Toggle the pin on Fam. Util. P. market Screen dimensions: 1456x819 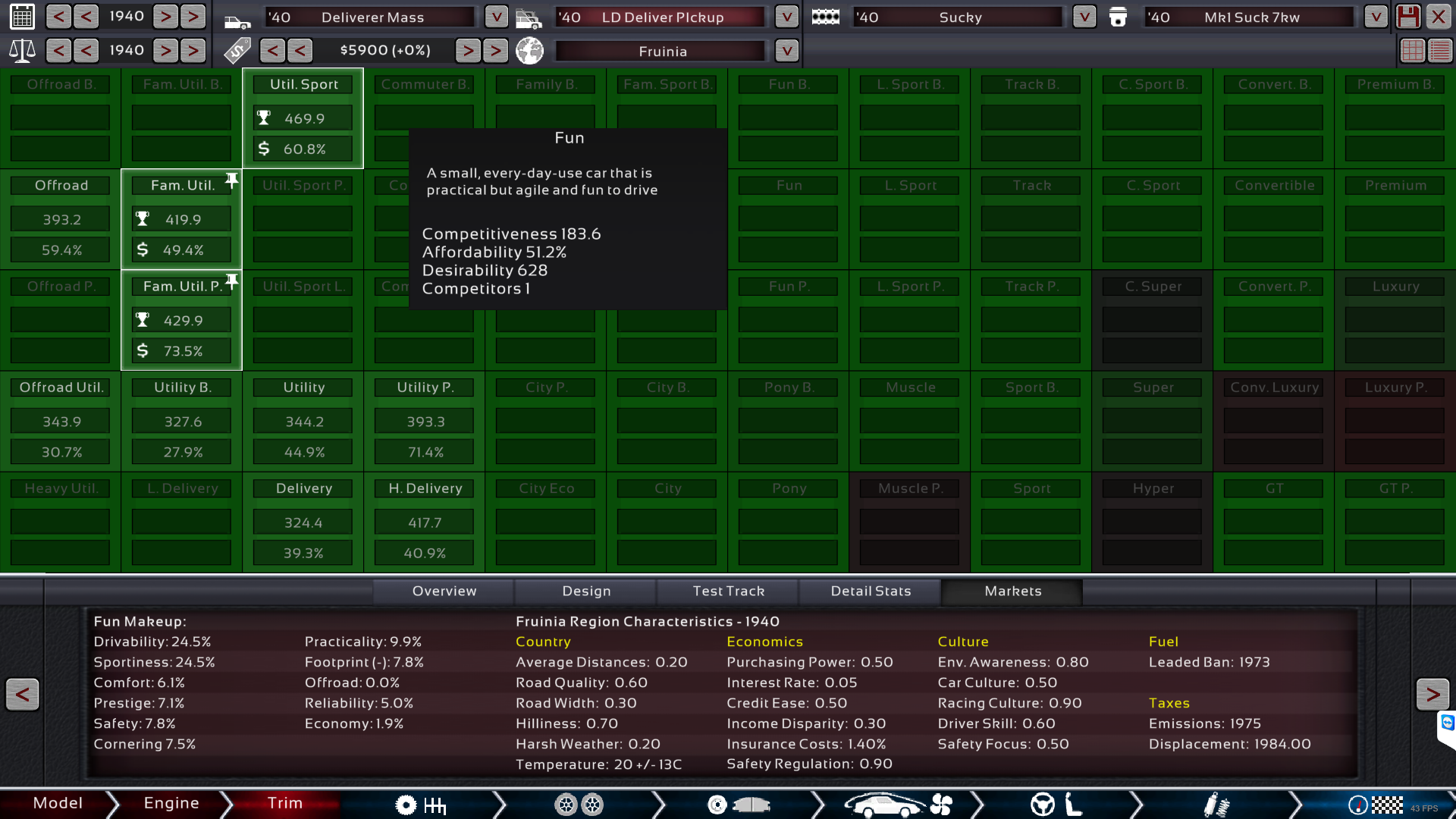coord(232,281)
